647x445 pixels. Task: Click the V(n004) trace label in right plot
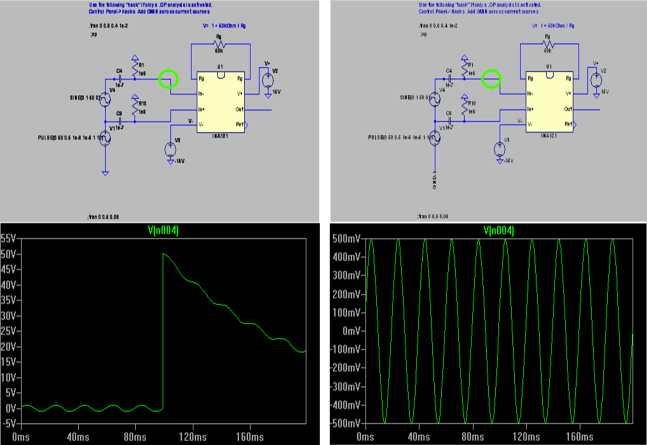(498, 230)
